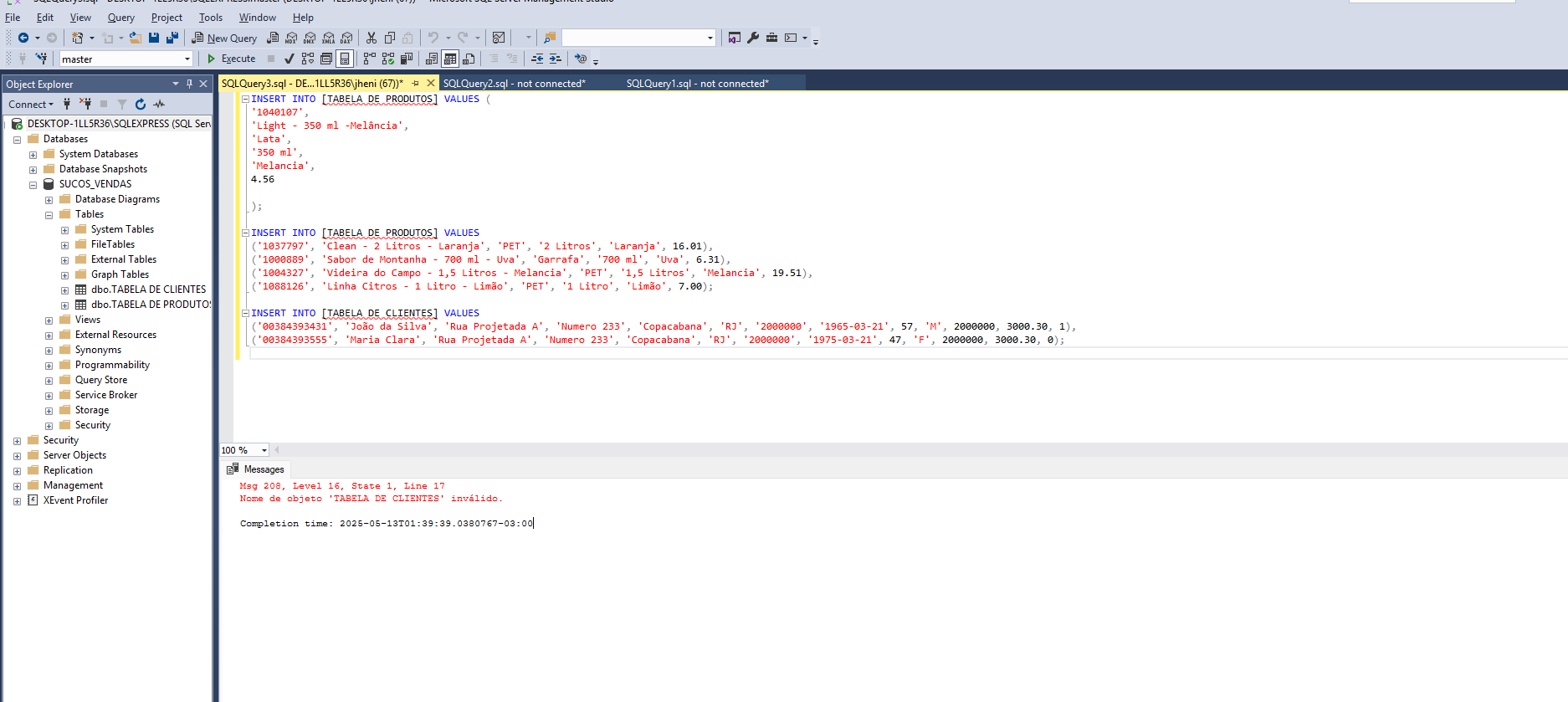Image resolution: width=1568 pixels, height=702 pixels.
Task: Click the Cut scissors icon
Action: click(372, 38)
